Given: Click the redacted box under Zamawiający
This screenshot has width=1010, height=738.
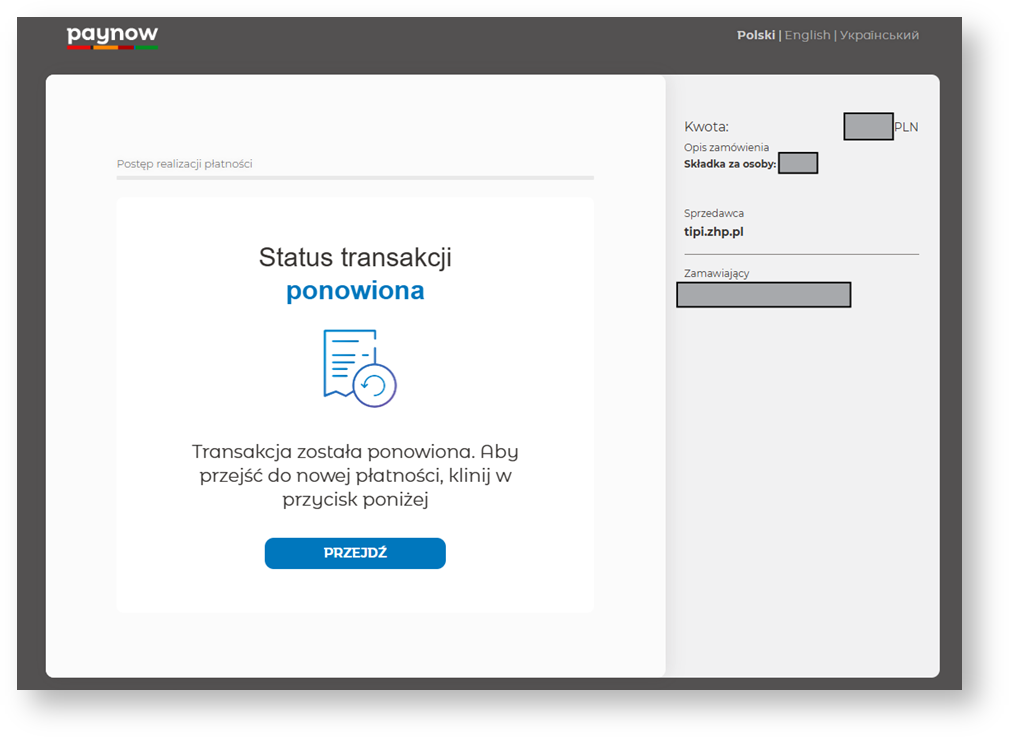Looking at the screenshot, I should [763, 295].
